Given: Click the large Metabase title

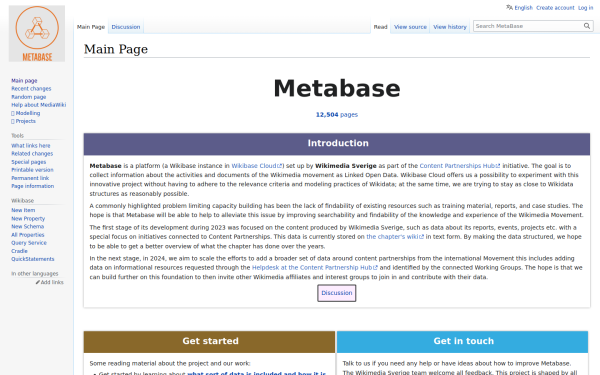Looking at the screenshot, I should [337, 88].
